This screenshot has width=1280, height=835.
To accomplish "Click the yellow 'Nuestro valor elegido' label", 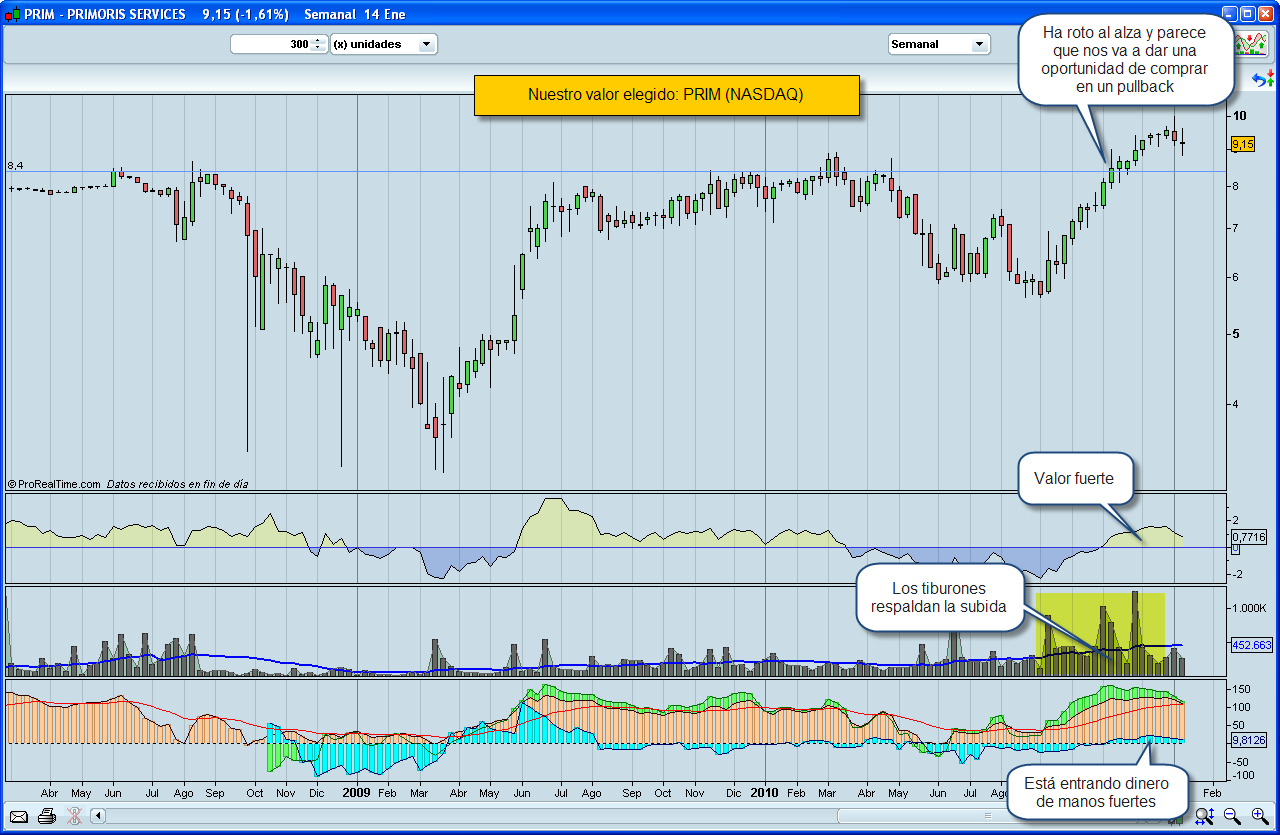I will pyautogui.click(x=666, y=95).
